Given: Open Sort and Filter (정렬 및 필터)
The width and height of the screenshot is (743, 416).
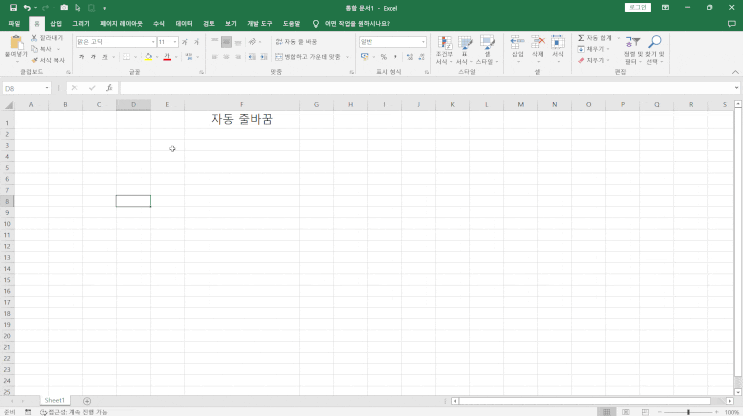Looking at the screenshot, I should 632,50.
